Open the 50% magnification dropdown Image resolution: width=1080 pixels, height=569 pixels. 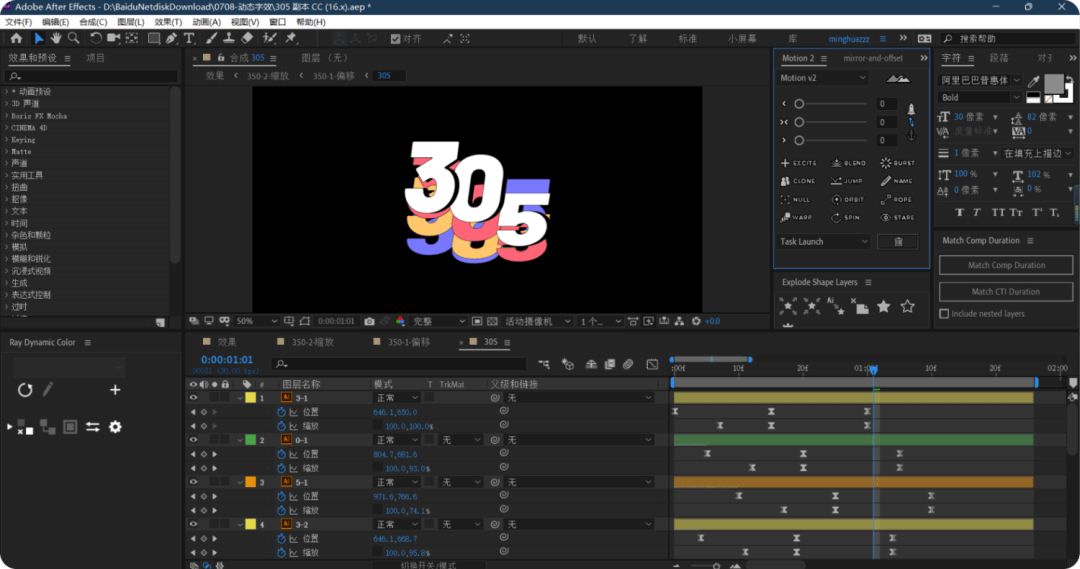(256, 322)
